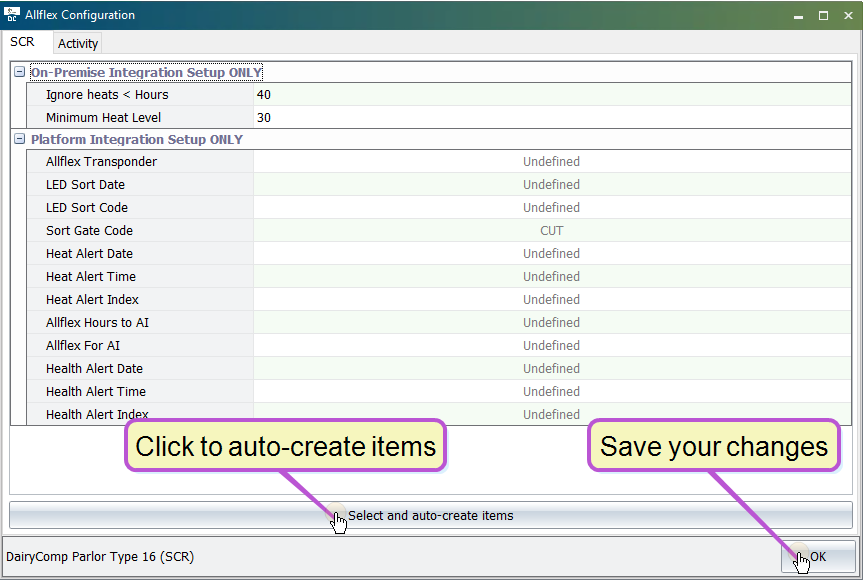The image size is (863, 580).
Task: Click the Allflex For AI label
Action: (x=83, y=346)
